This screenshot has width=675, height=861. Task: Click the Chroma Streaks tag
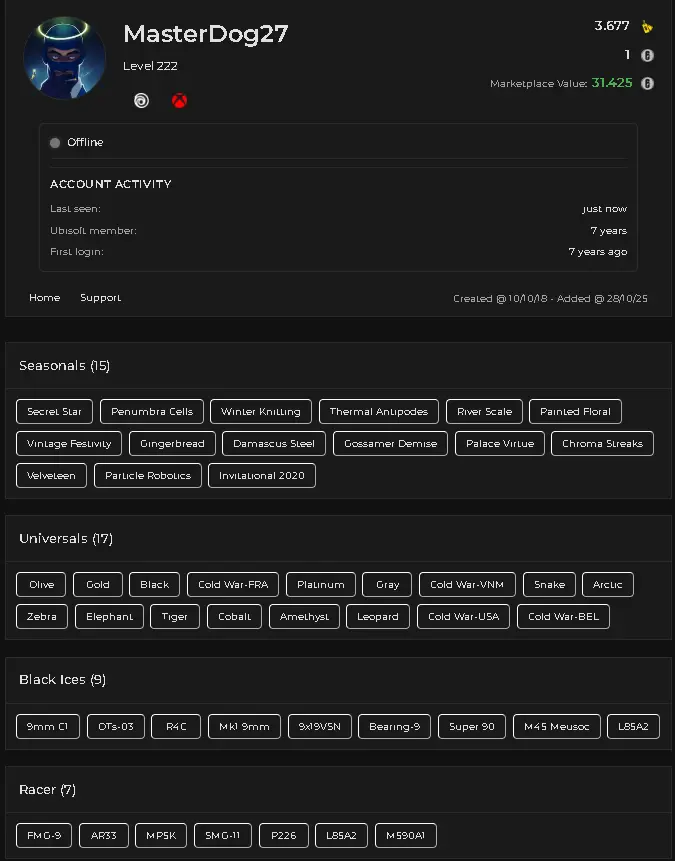(603, 443)
